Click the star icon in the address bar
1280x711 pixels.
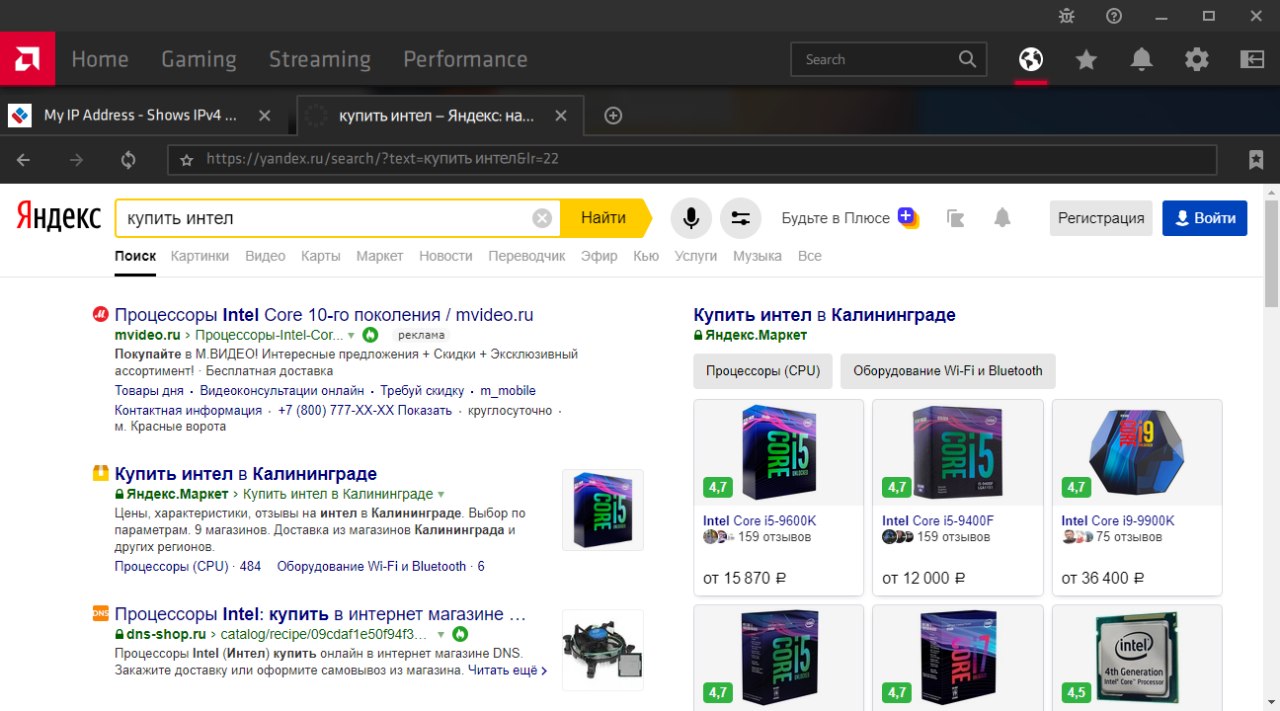[186, 160]
